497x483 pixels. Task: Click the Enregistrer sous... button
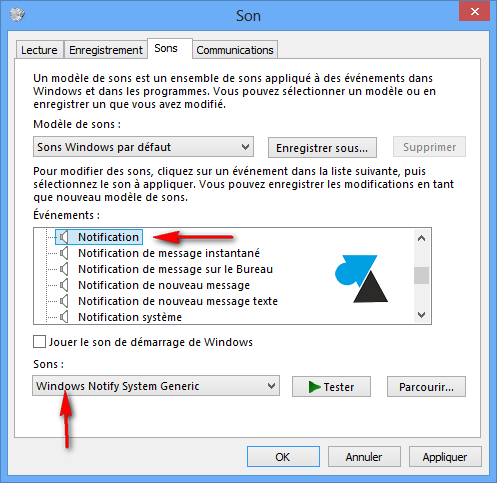322,147
